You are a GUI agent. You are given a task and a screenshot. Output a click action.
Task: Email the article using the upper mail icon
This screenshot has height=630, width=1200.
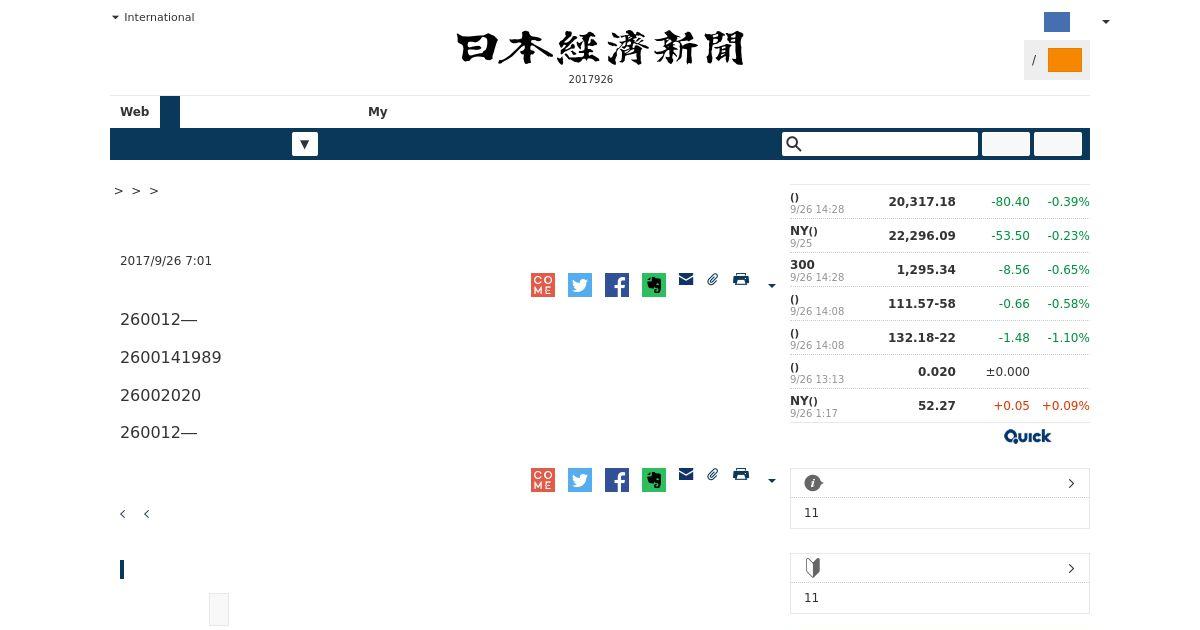pos(686,280)
